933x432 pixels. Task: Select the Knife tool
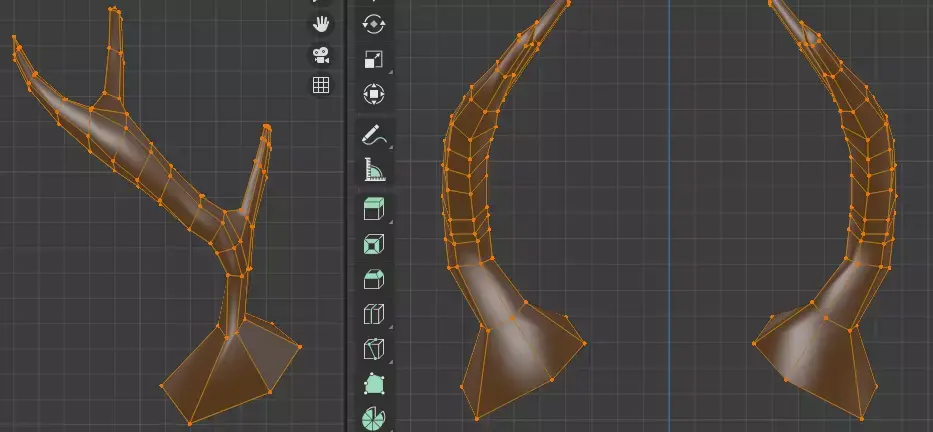click(374, 349)
